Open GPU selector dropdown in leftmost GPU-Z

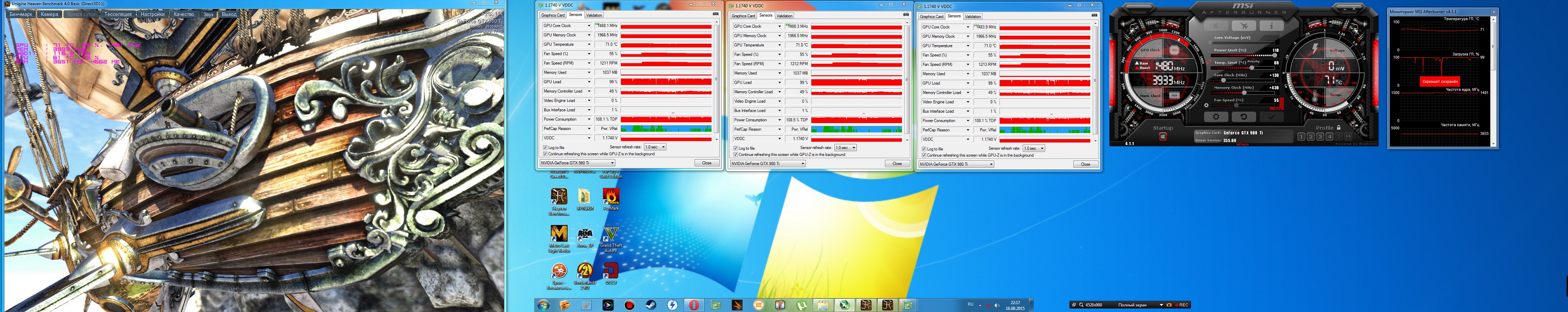click(577, 163)
